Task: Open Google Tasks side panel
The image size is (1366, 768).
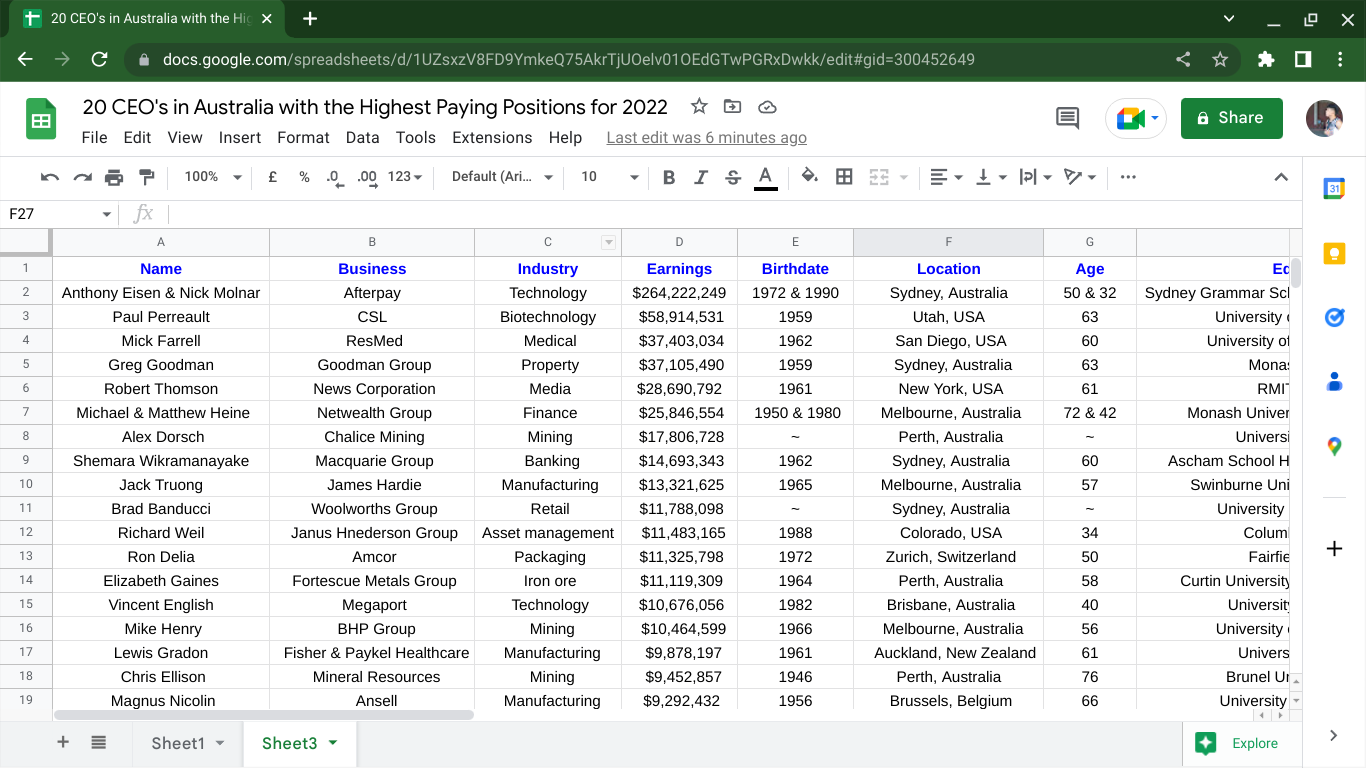Action: (1334, 317)
